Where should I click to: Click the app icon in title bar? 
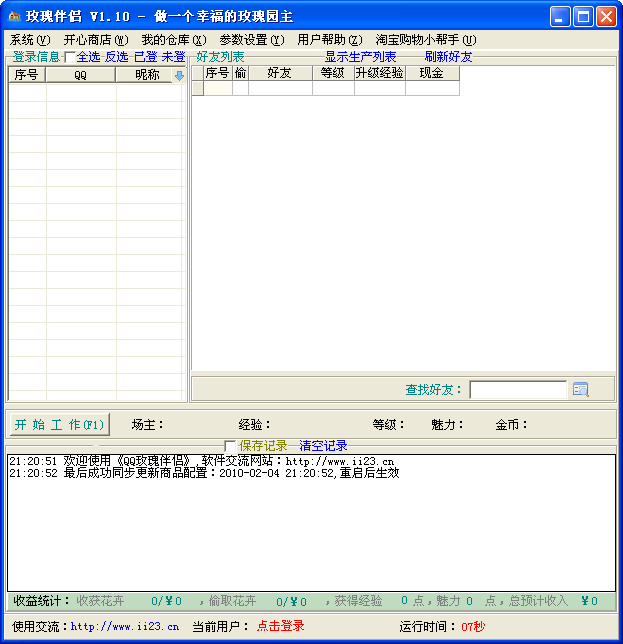coord(15,16)
